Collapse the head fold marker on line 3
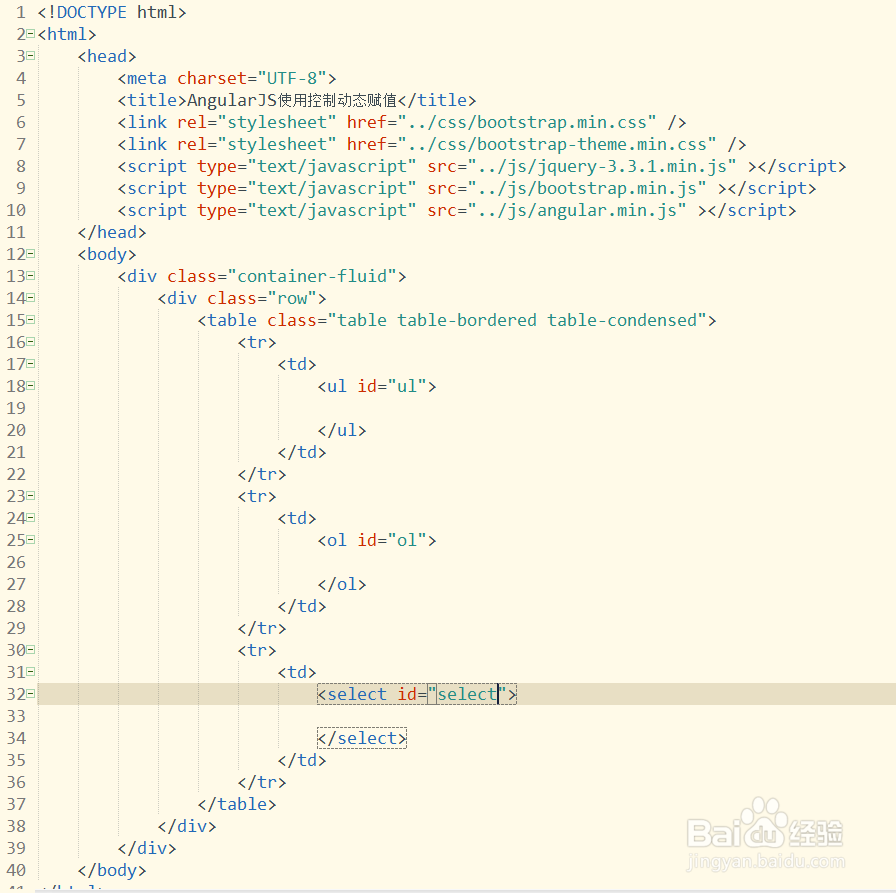Image resolution: width=896 pixels, height=893 pixels. click(31, 56)
